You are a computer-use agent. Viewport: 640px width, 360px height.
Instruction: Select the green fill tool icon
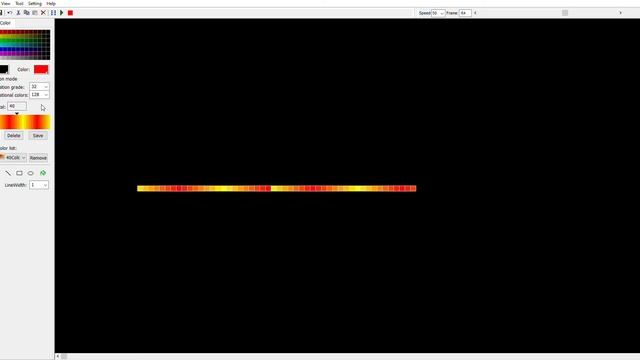(x=43, y=173)
